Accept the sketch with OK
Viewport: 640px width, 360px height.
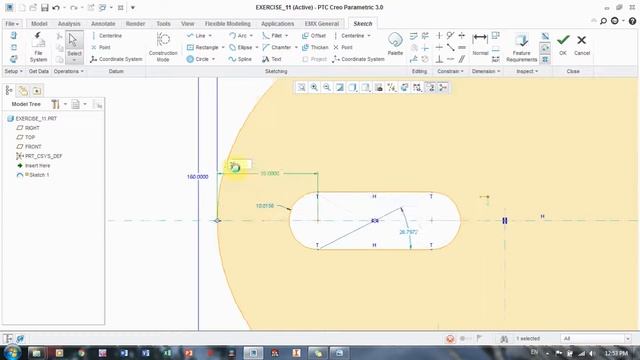tap(563, 45)
